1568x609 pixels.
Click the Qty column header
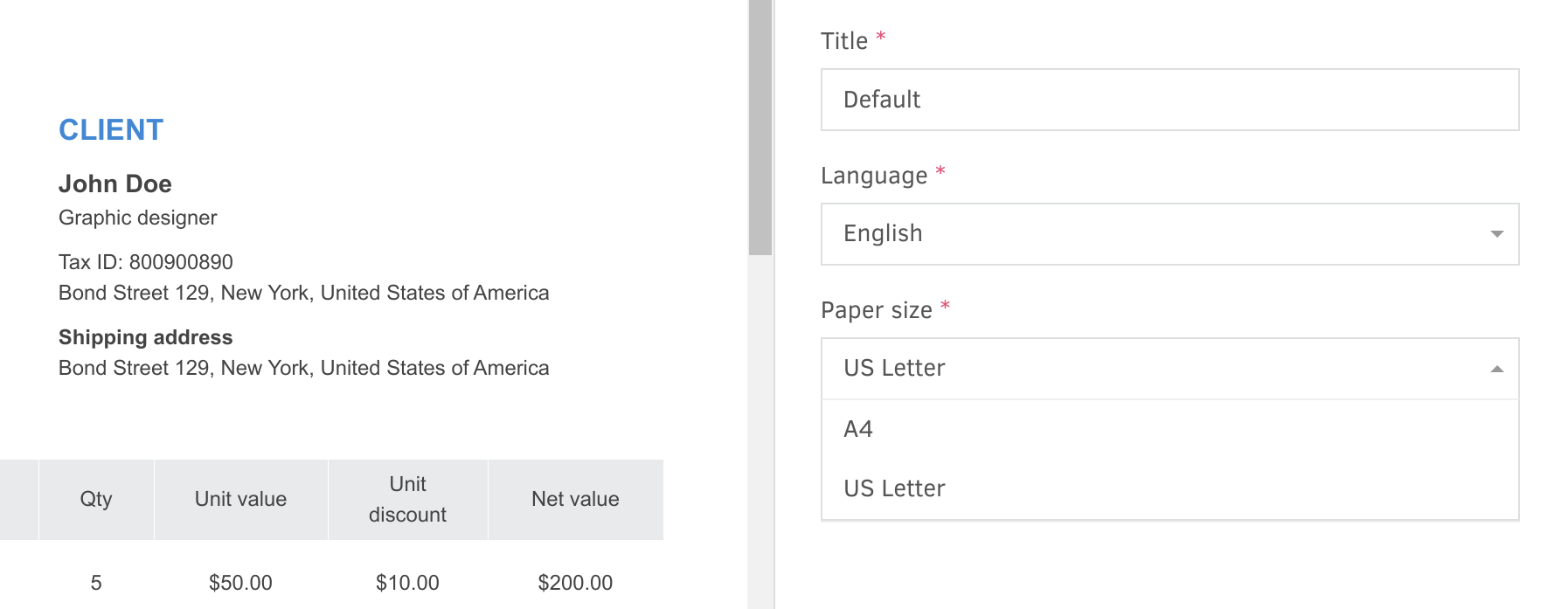[x=96, y=499]
